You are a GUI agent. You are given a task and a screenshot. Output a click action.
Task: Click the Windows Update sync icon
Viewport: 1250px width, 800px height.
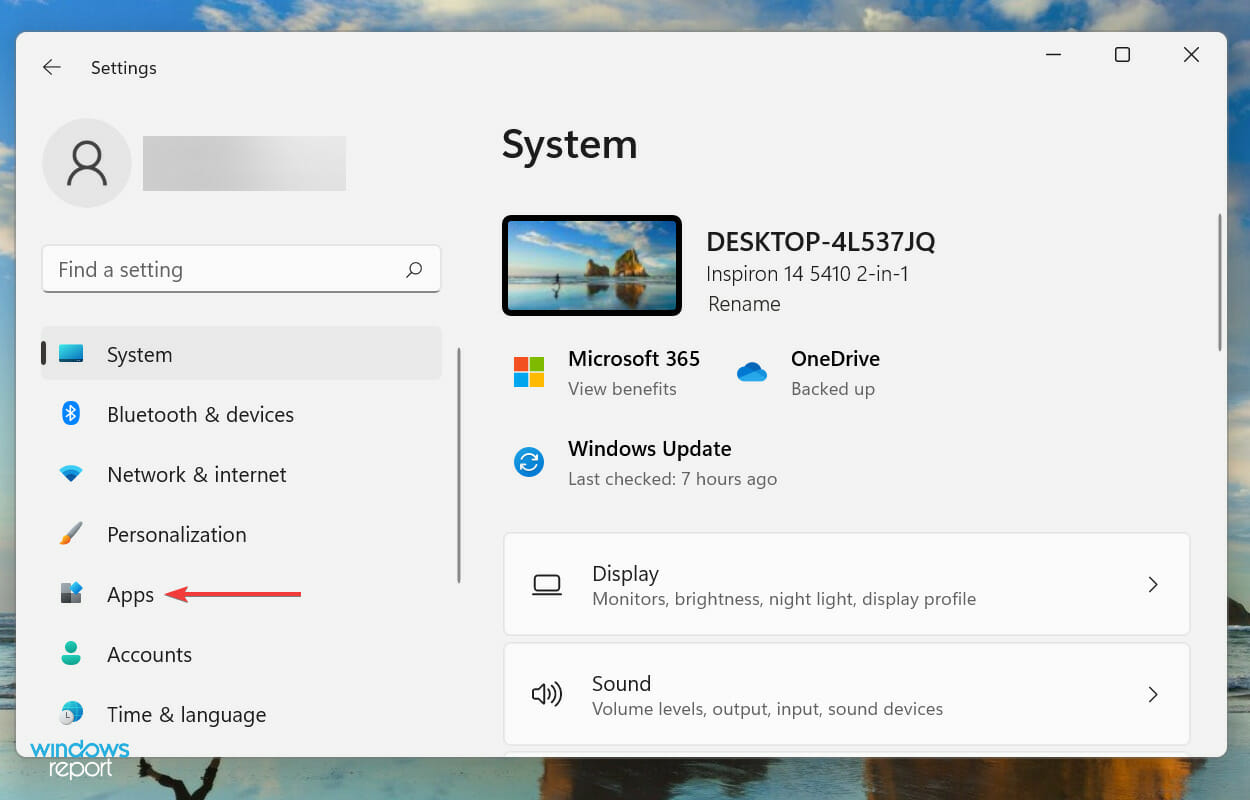[529, 462]
